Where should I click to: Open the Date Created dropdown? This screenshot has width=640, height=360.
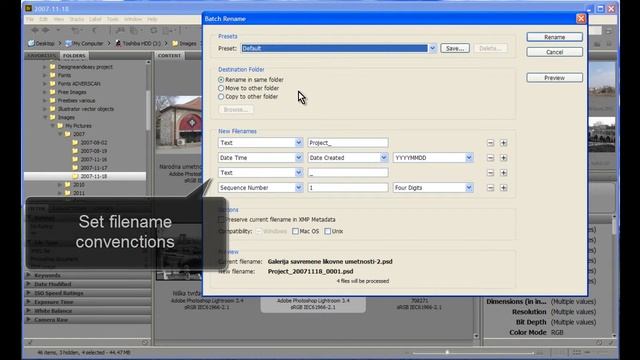coord(384,158)
